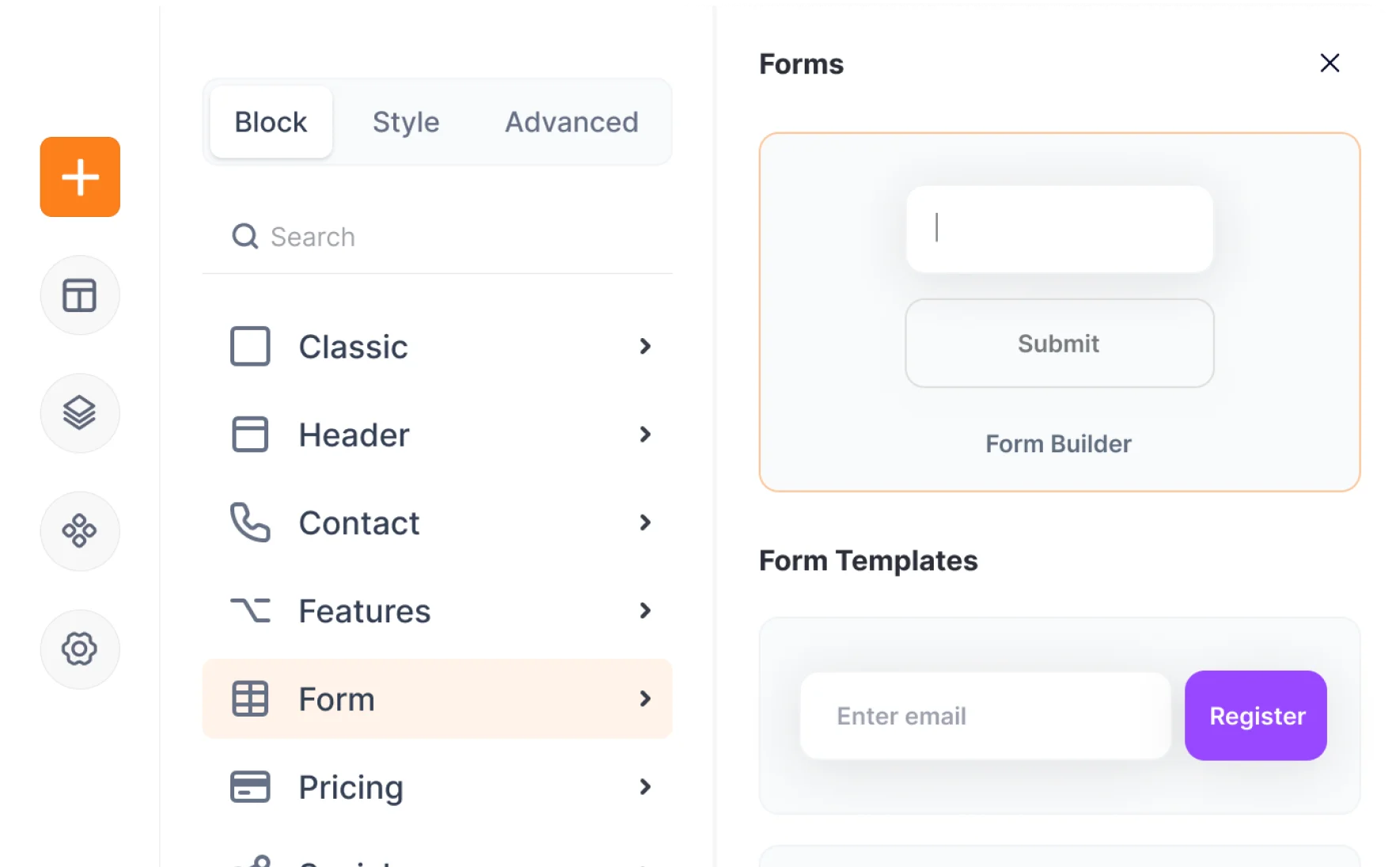Expand the Features category chevron
Viewport: 1400px width, 867px height.
click(645, 610)
